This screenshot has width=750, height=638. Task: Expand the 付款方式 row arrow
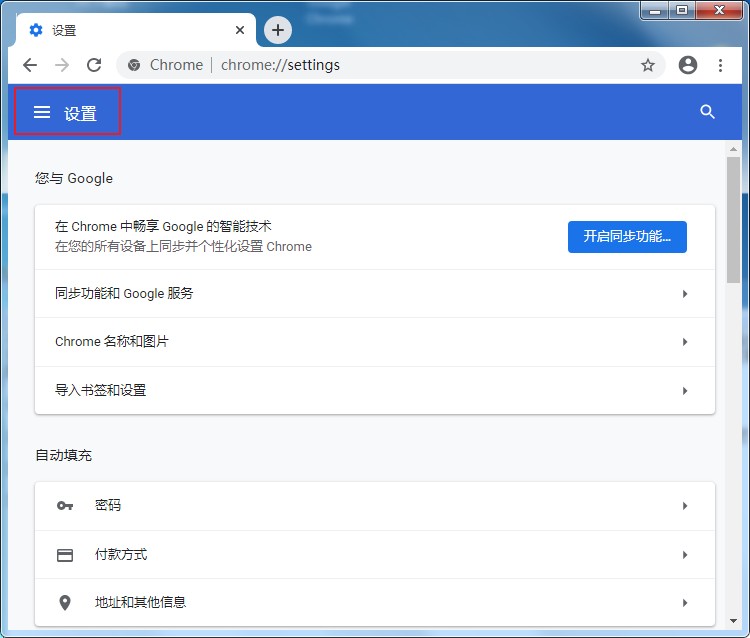pos(685,555)
